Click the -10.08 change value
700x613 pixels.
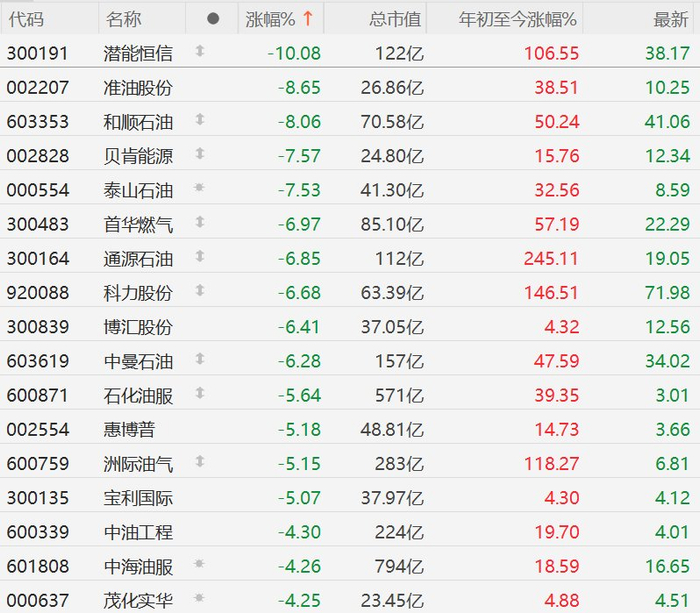click(294, 54)
